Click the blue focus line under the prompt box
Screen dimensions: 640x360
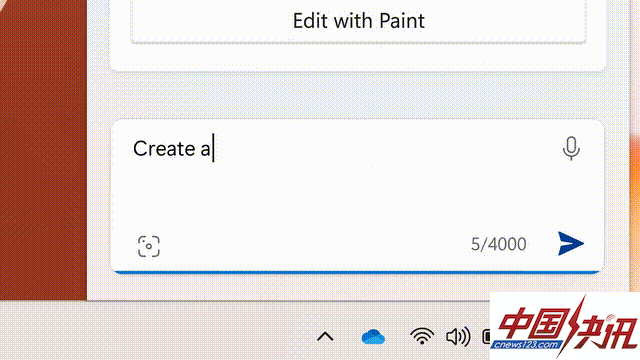(357, 272)
